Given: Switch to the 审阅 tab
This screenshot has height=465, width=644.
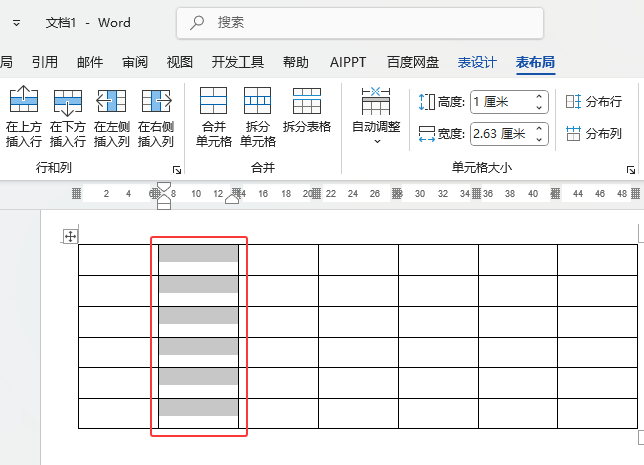Looking at the screenshot, I should point(135,62).
